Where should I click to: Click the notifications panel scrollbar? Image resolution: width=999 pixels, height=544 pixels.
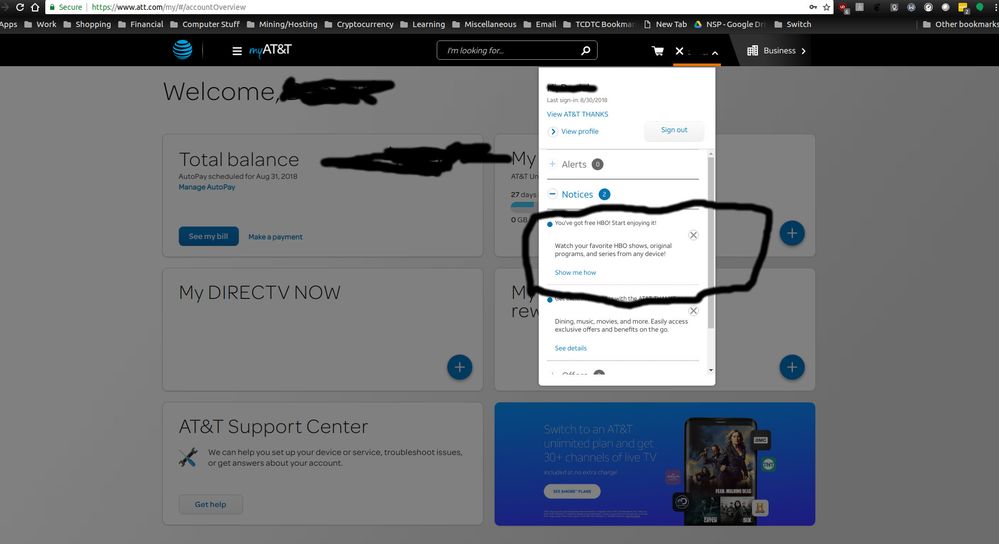(x=711, y=242)
